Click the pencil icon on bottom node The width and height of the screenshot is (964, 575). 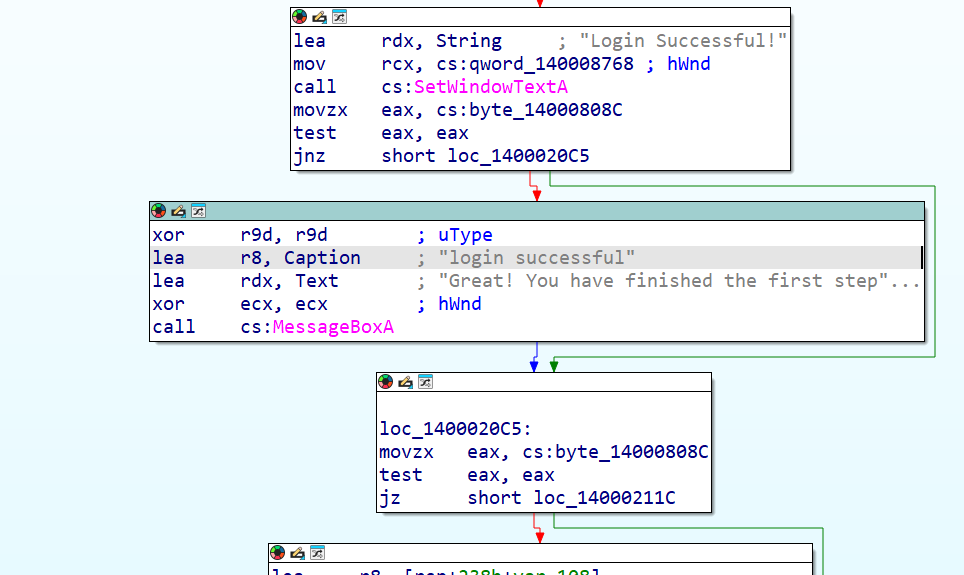[x=297, y=553]
